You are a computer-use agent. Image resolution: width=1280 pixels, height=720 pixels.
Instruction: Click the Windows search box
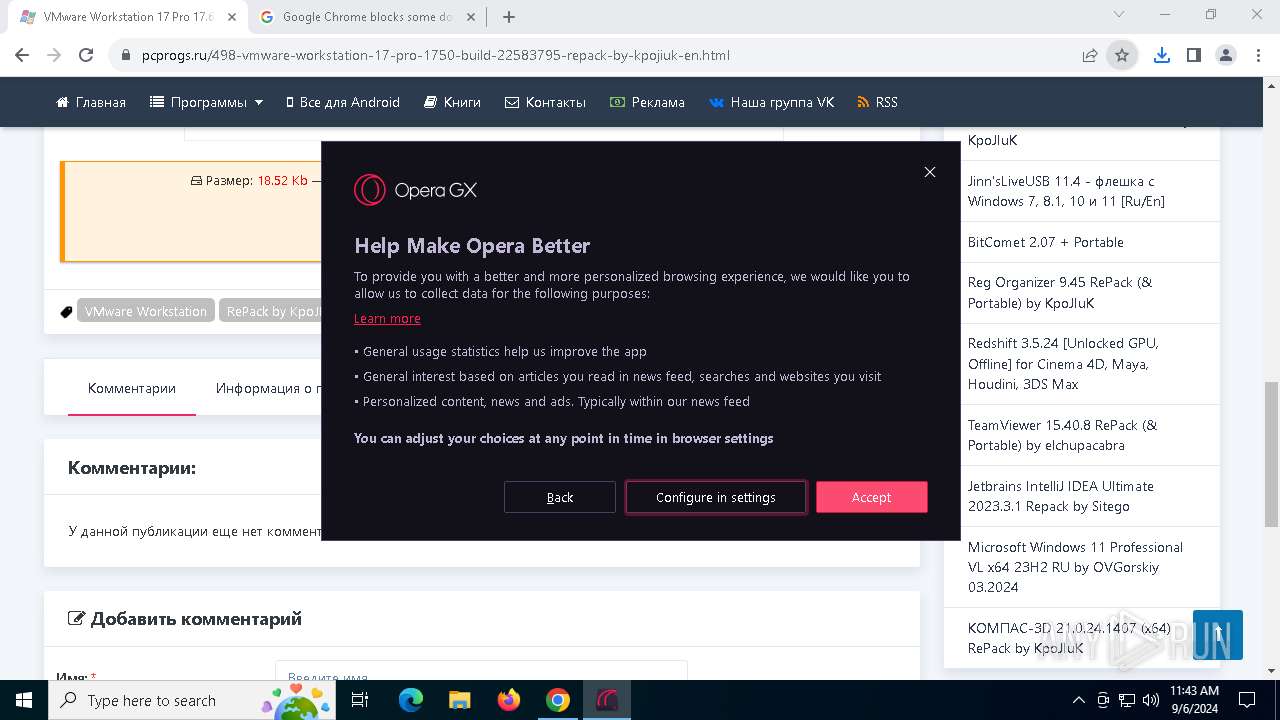pos(190,700)
